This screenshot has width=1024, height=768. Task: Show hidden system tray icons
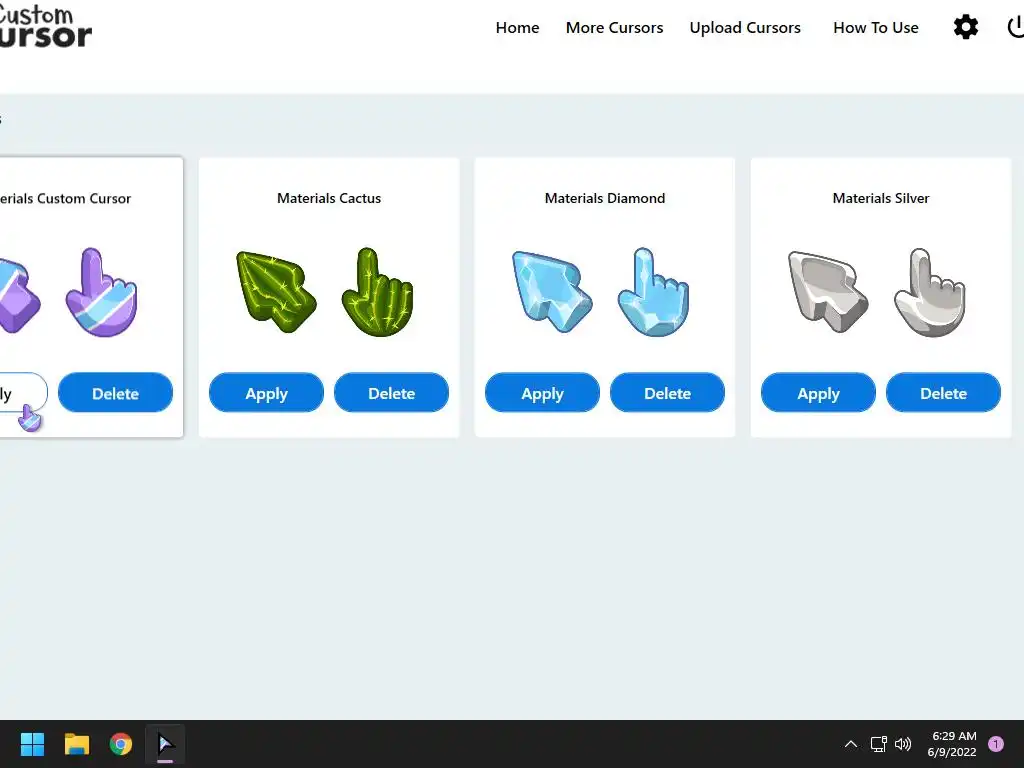pyautogui.click(x=850, y=744)
